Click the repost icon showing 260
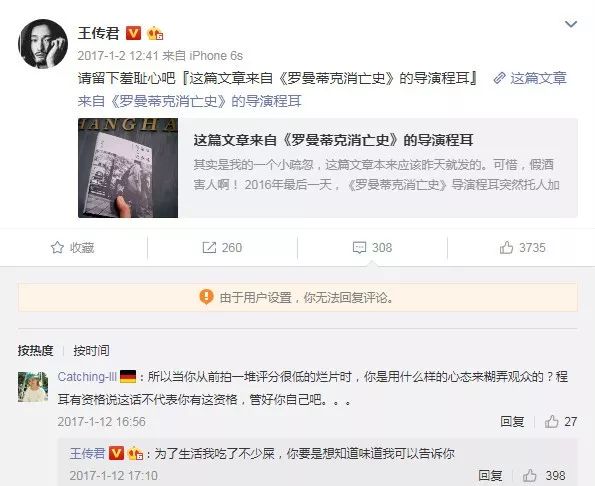Viewport: 595px width, 486px height. pos(209,248)
